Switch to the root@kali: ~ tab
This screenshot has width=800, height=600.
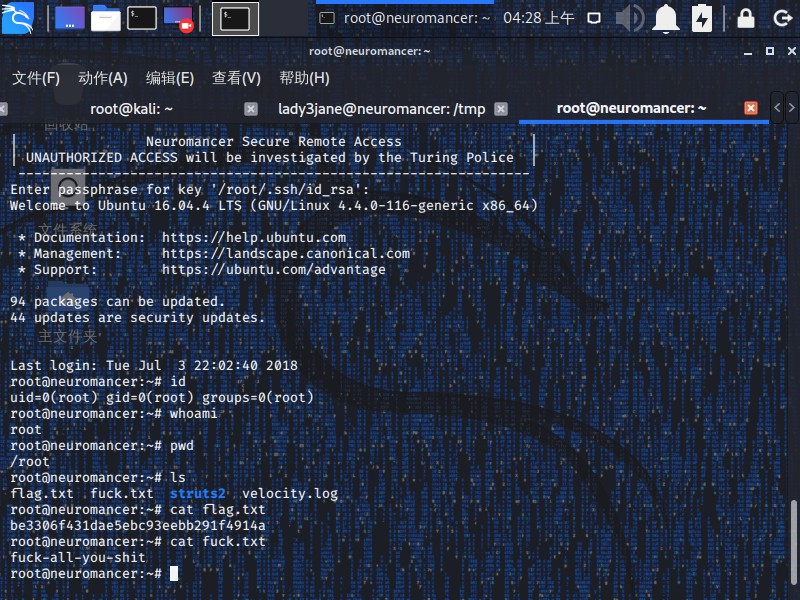[x=131, y=109]
